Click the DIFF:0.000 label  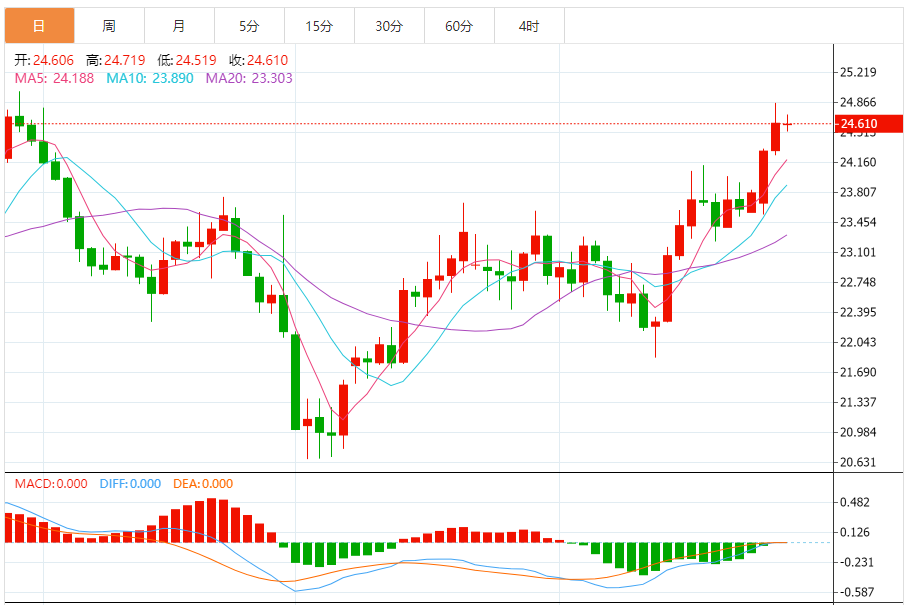130,483
